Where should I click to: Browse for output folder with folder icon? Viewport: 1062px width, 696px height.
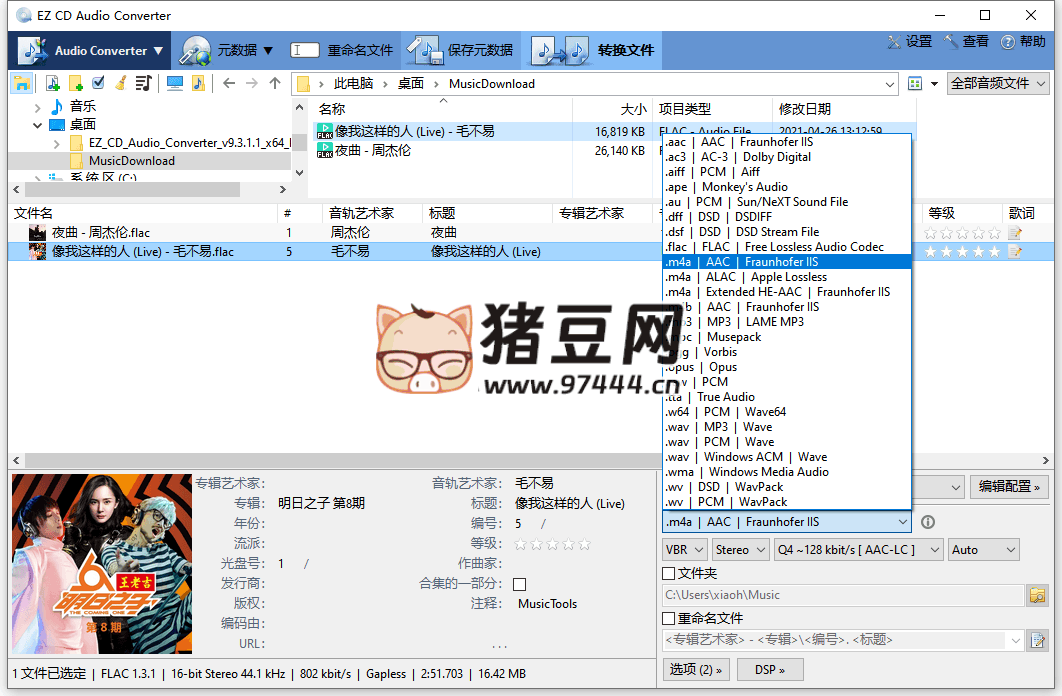pos(1038,595)
